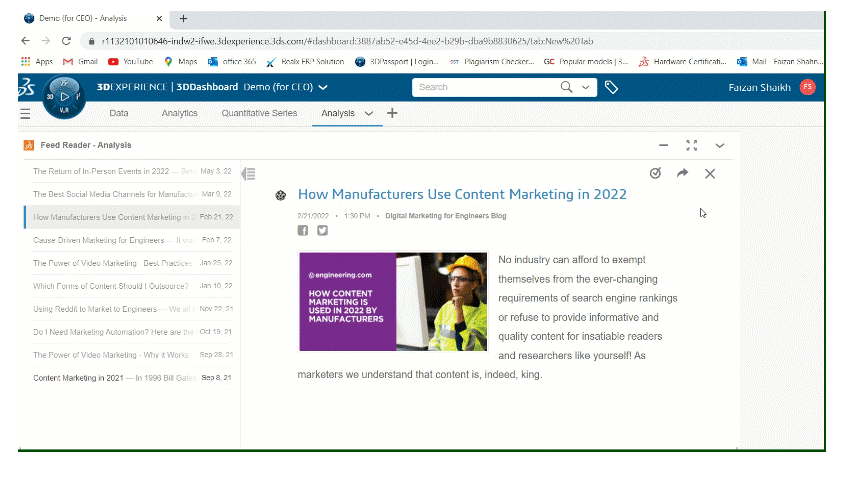
Task: Close the article preview
Action: click(710, 174)
